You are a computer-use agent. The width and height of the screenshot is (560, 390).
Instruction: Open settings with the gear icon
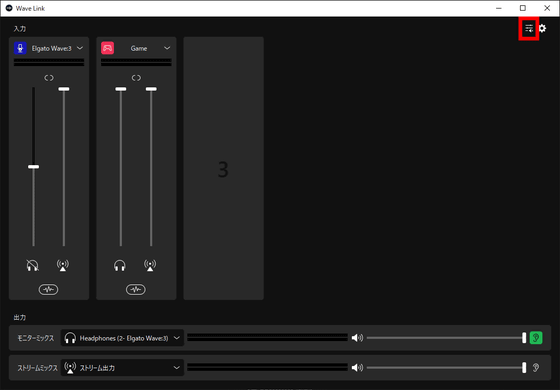pos(542,28)
